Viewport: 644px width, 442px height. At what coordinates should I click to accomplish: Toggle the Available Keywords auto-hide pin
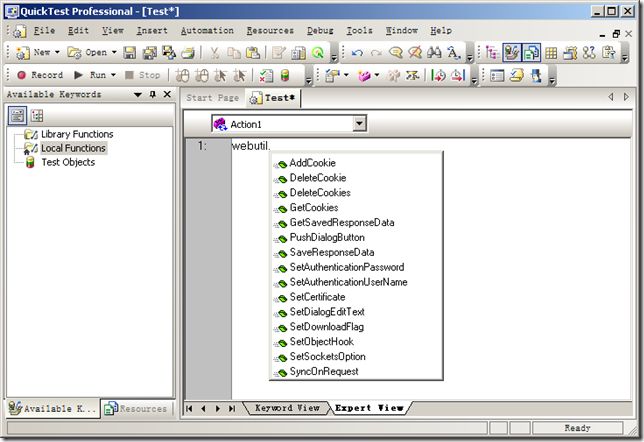[153, 94]
